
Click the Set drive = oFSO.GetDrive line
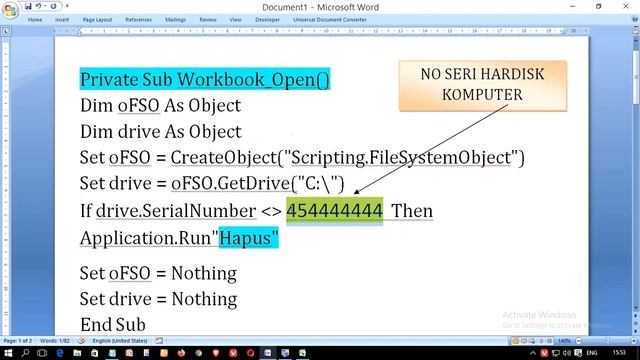(x=212, y=184)
